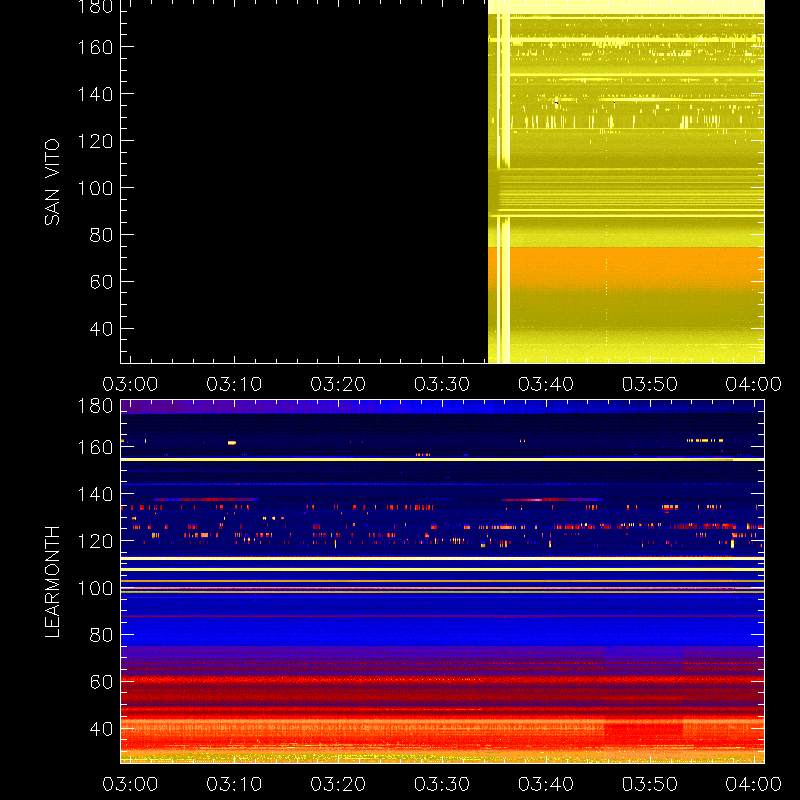The image size is (800, 800).
Task: Select the 140 tick label on SAN VITO axis
Action: tap(95, 94)
